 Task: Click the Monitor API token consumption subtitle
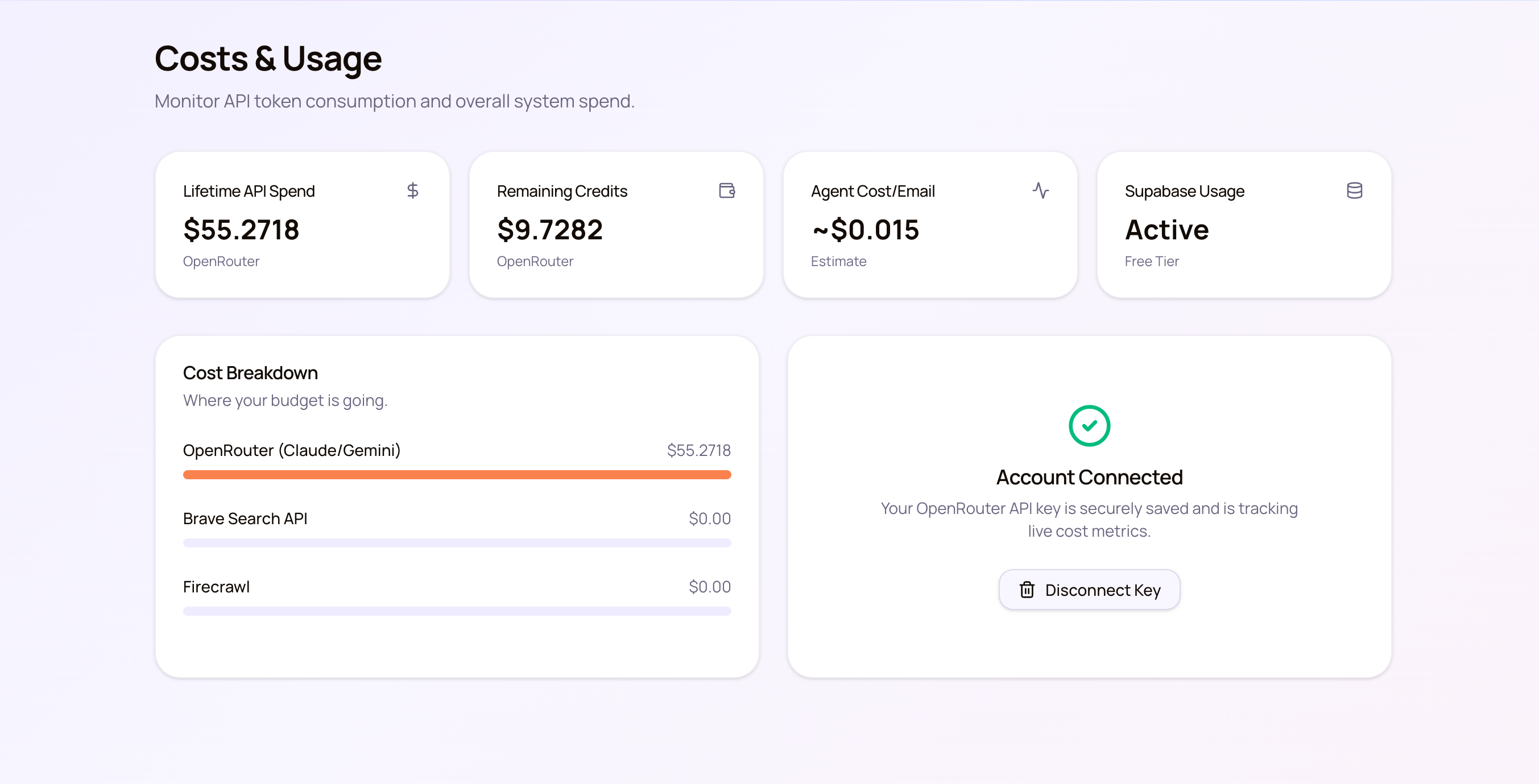pyautogui.click(x=395, y=102)
